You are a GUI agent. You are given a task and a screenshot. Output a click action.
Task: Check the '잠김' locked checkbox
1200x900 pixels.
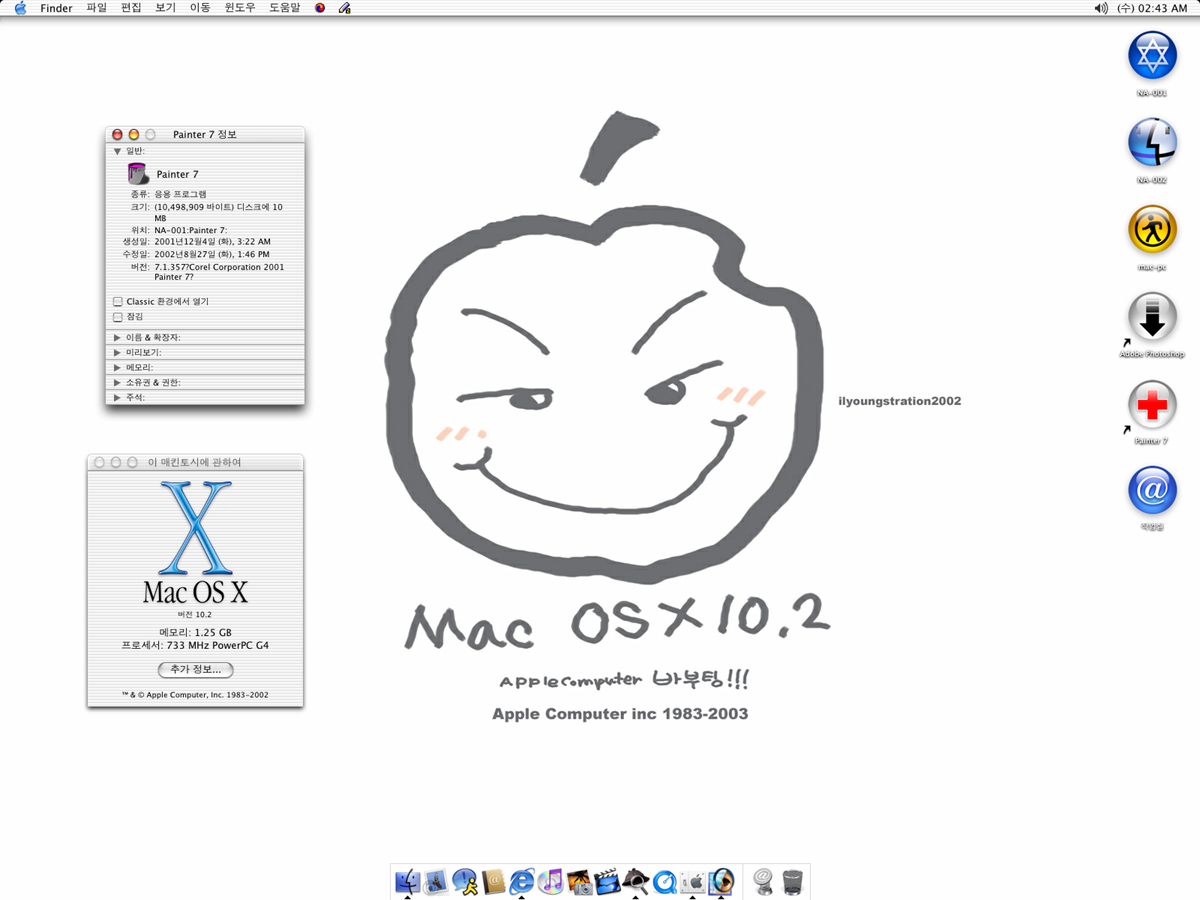[x=118, y=317]
